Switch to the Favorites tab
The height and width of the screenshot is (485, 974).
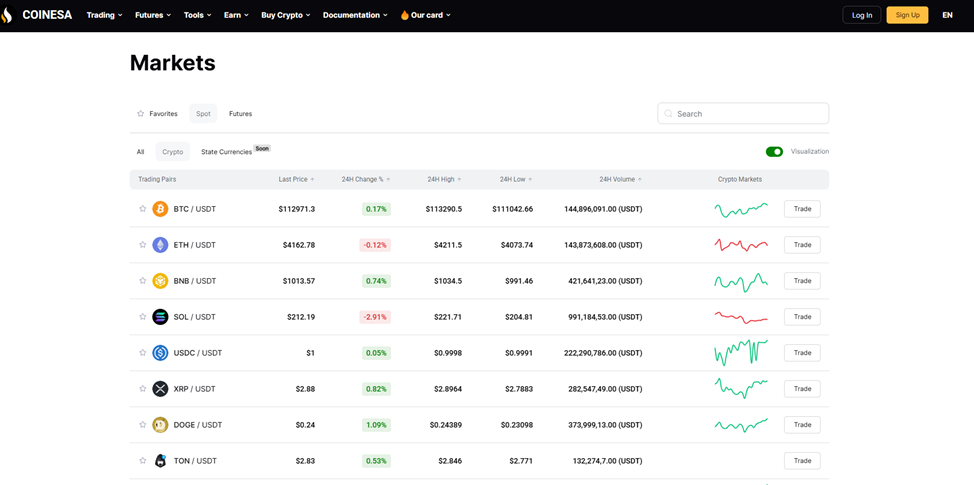[x=157, y=114]
